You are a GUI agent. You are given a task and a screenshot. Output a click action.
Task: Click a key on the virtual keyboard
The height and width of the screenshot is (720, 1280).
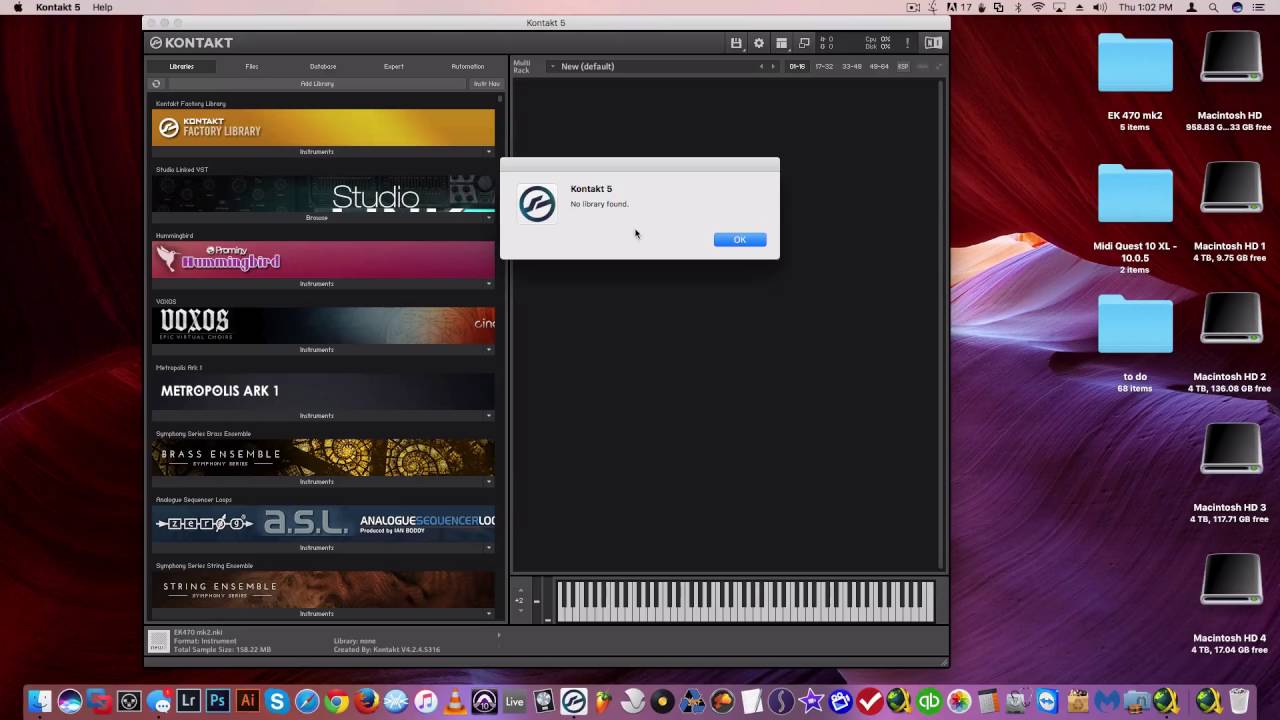pyautogui.click(x=745, y=602)
